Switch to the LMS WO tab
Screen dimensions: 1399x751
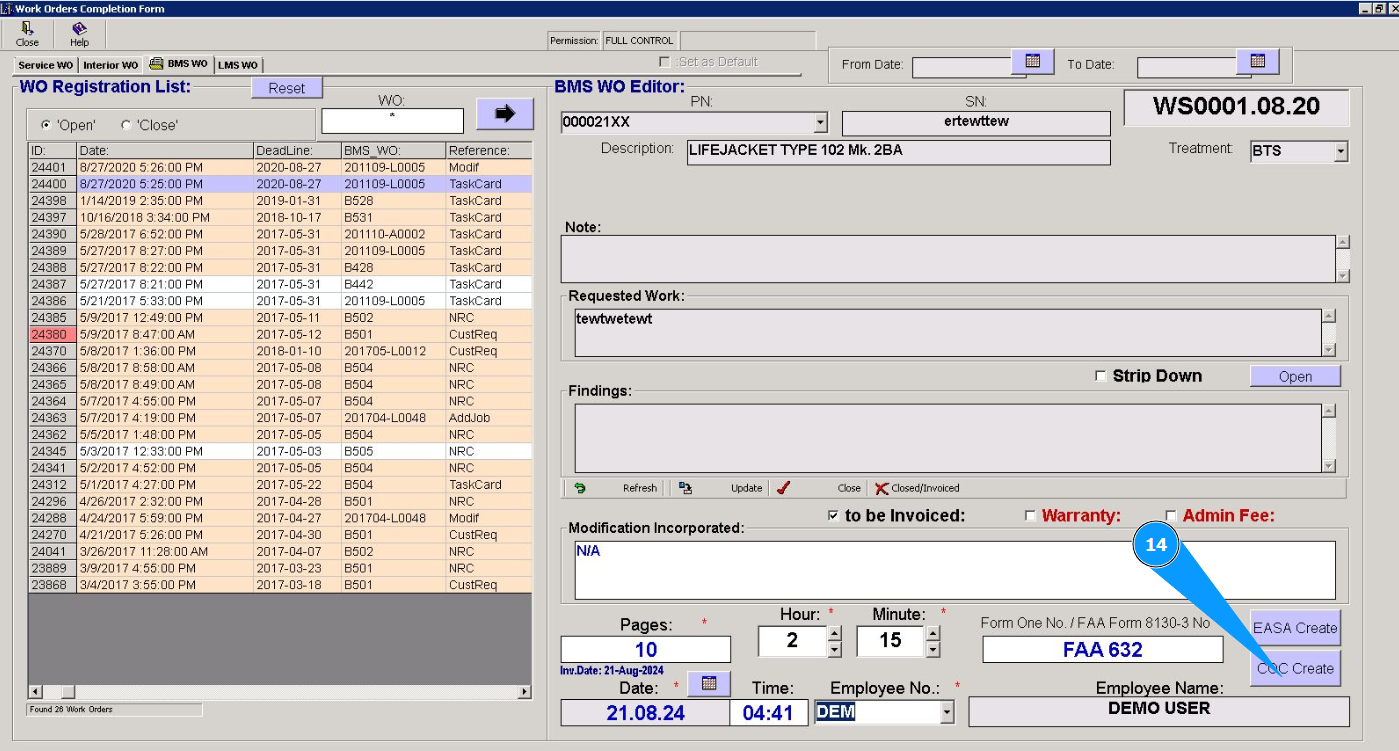tap(238, 65)
